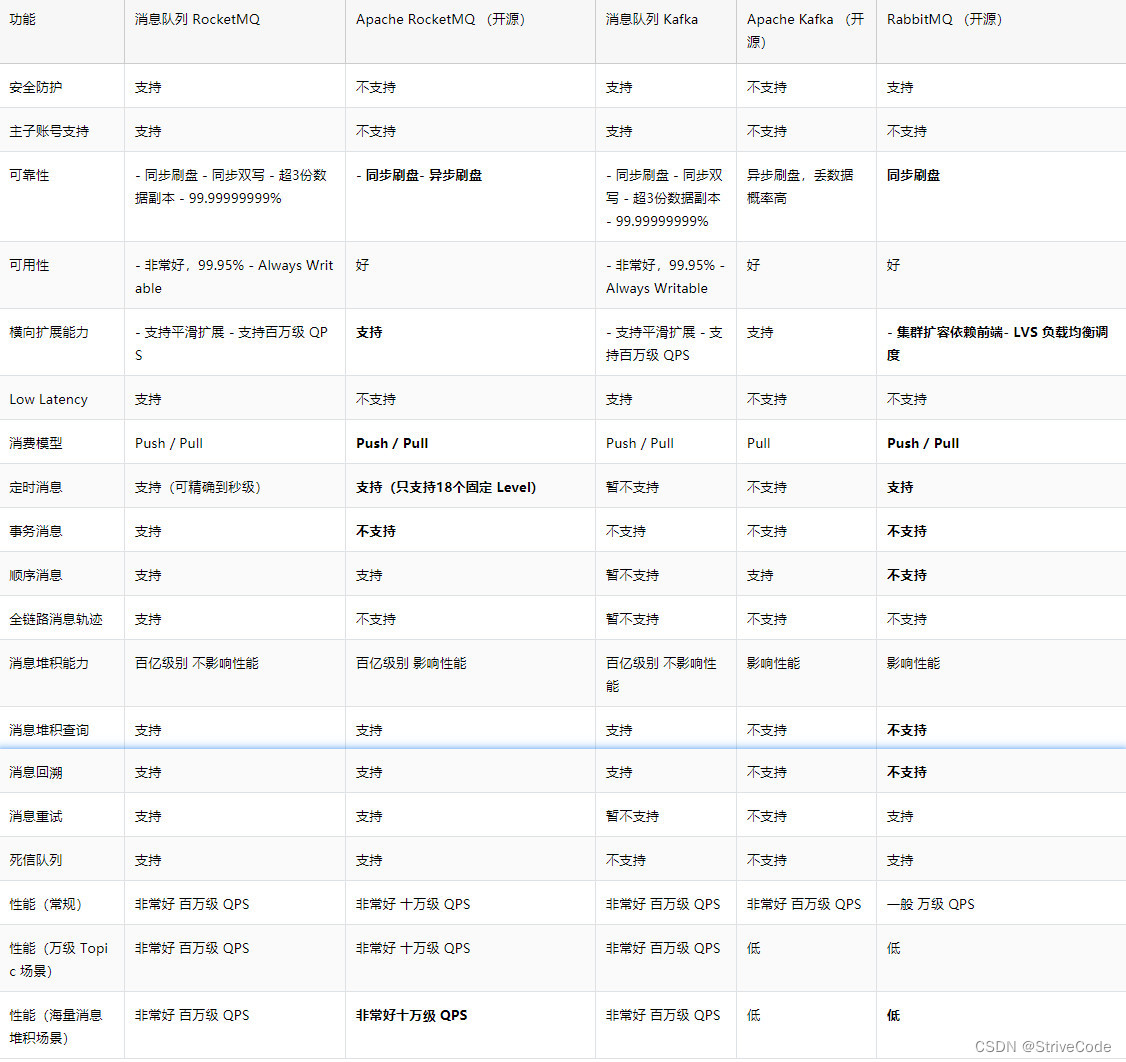This screenshot has width=1126, height=1062.
Task: Select the '集群扩容依赖前端- LVS 负载均衡调度' cell
Action: tap(997, 343)
